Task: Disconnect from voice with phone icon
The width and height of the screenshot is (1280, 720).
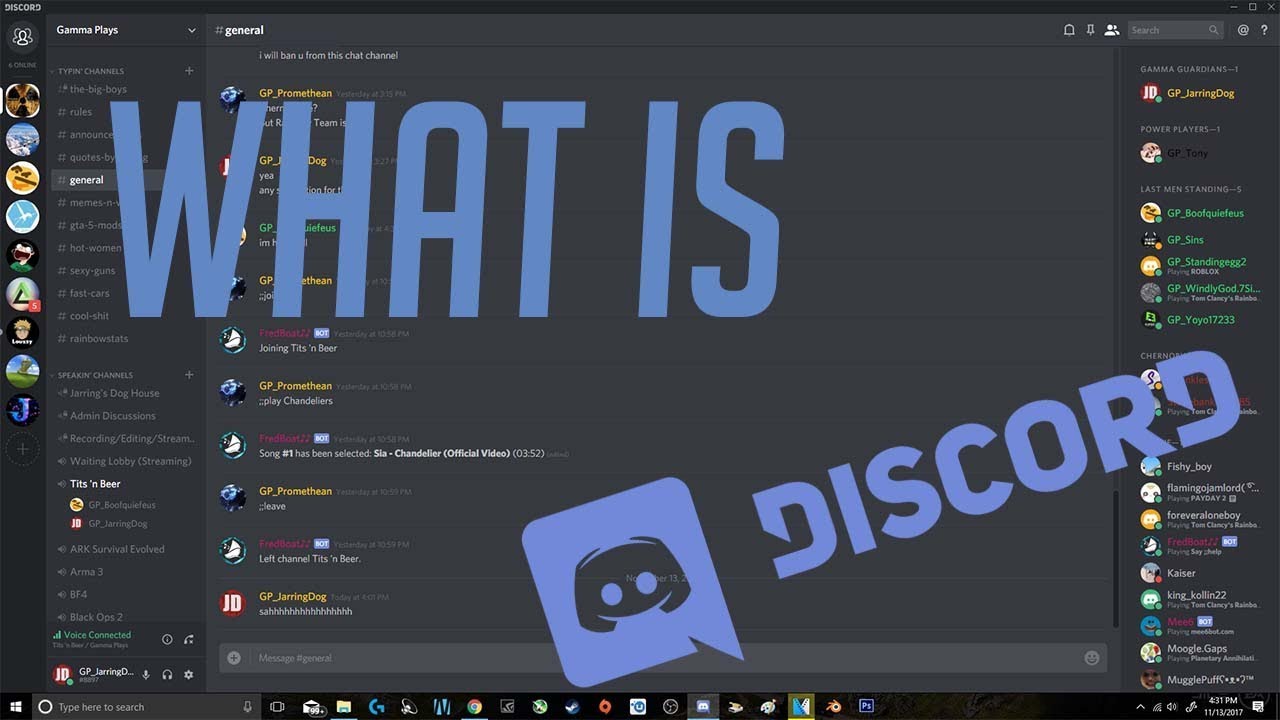Action: [188, 639]
